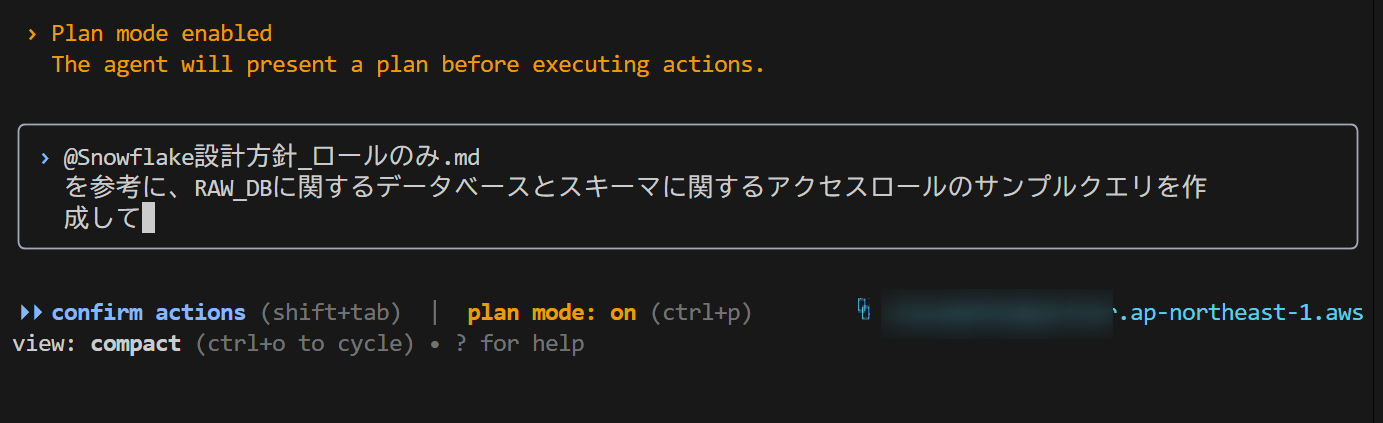Click the double-arrow confirm actions icon
The width and height of the screenshot is (1383, 423).
[31, 313]
